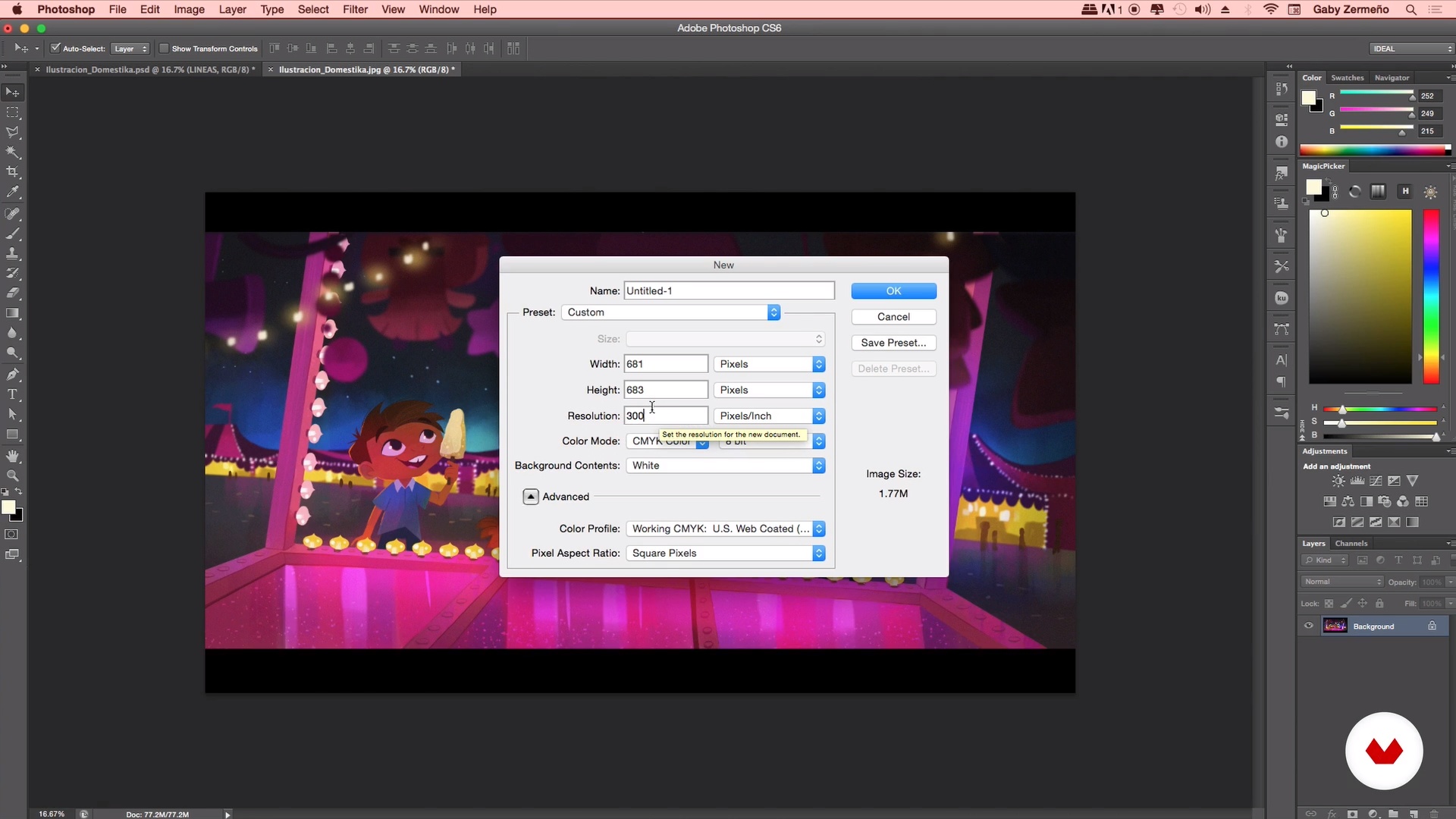Switch to the Channels tab

1351,543
